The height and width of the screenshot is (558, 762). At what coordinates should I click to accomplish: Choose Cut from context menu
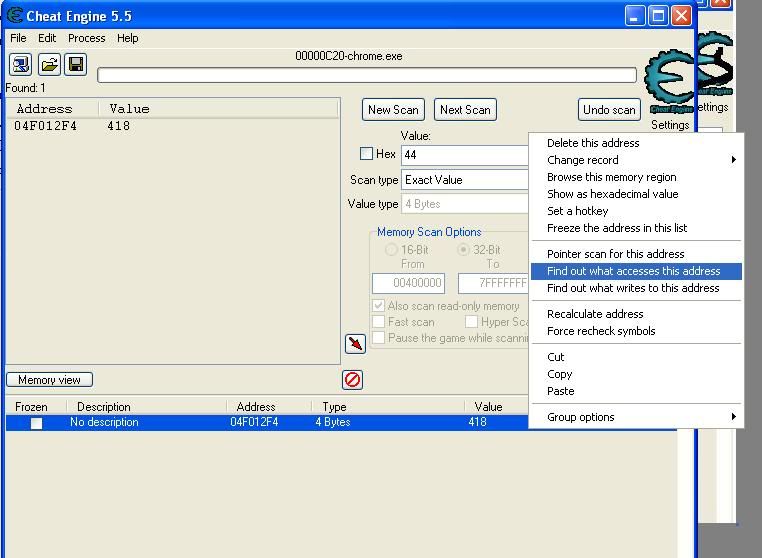[637, 357]
